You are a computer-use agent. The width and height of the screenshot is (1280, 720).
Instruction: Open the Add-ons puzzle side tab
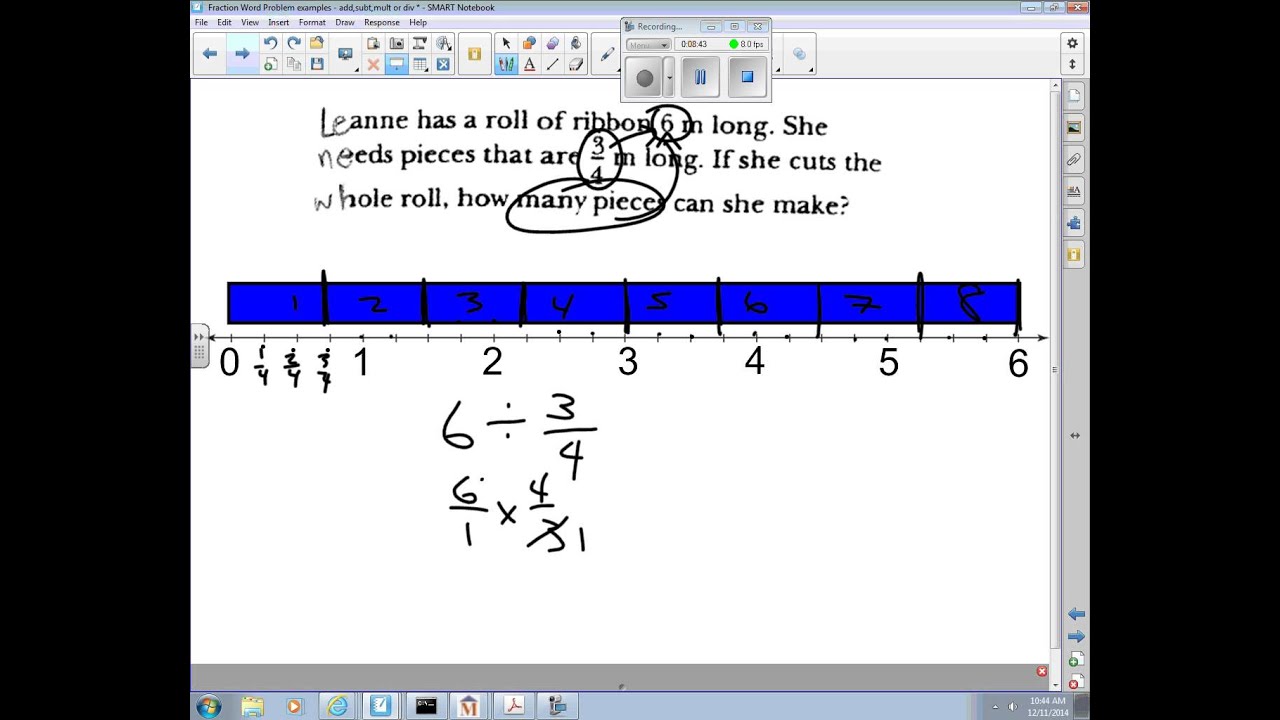pyautogui.click(x=1074, y=223)
